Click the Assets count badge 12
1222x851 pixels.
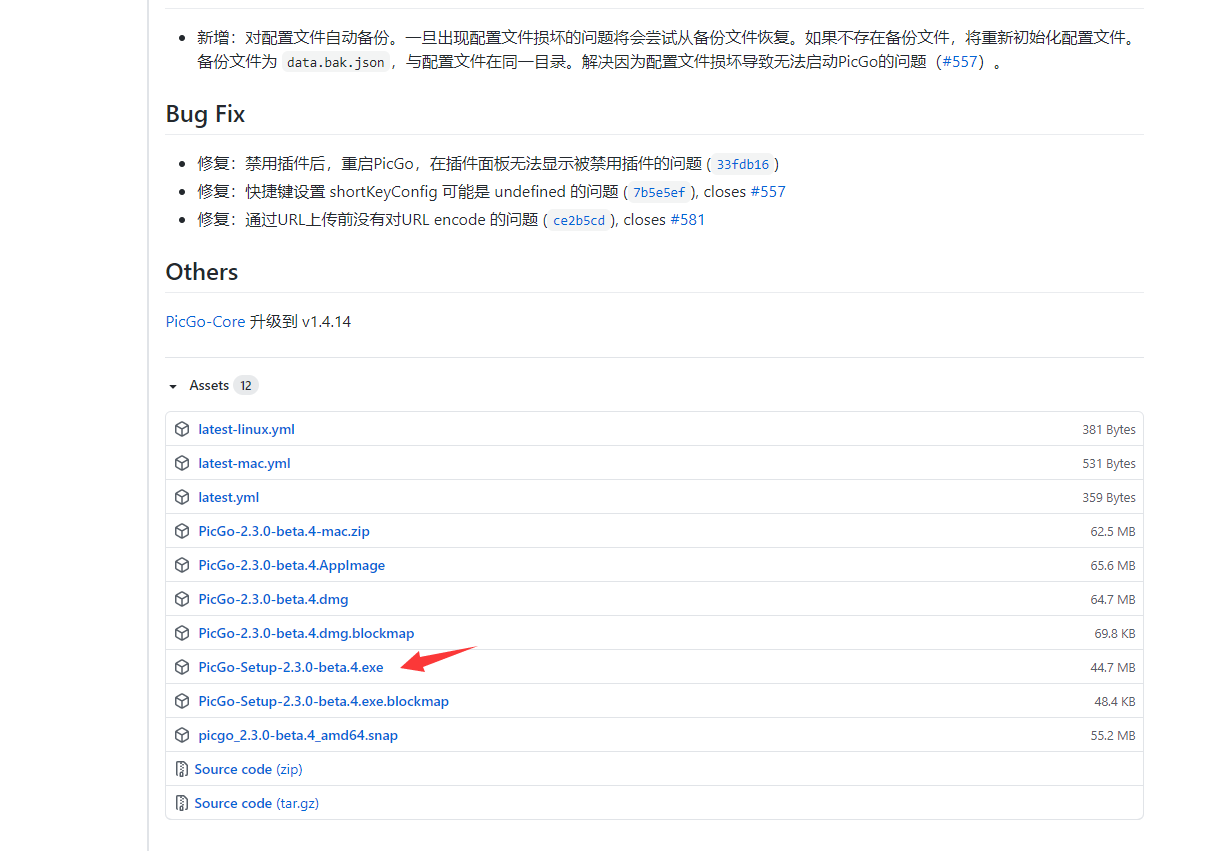pyautogui.click(x=246, y=386)
